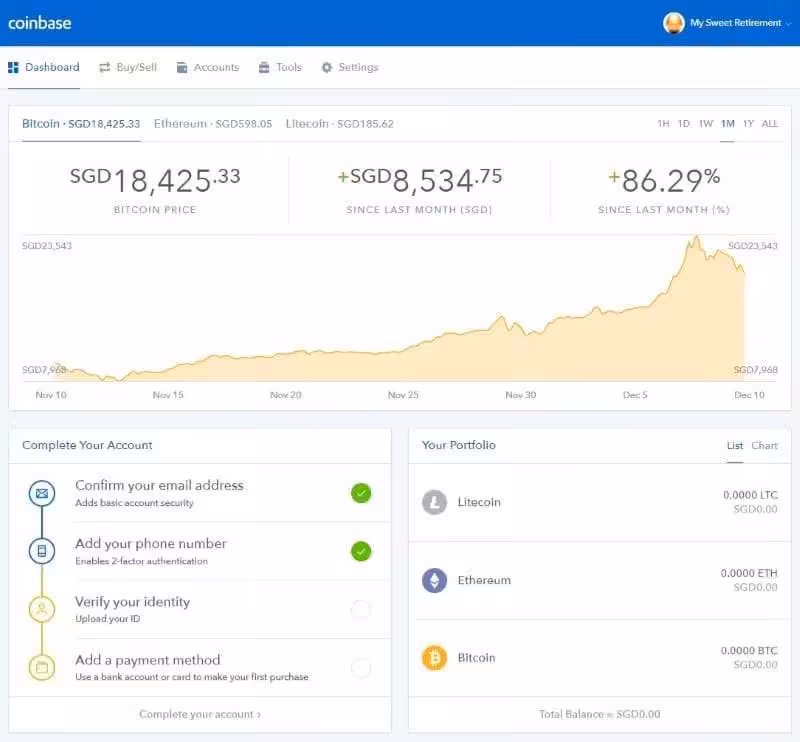
Task: Click the Complete your account link
Action: (199, 714)
